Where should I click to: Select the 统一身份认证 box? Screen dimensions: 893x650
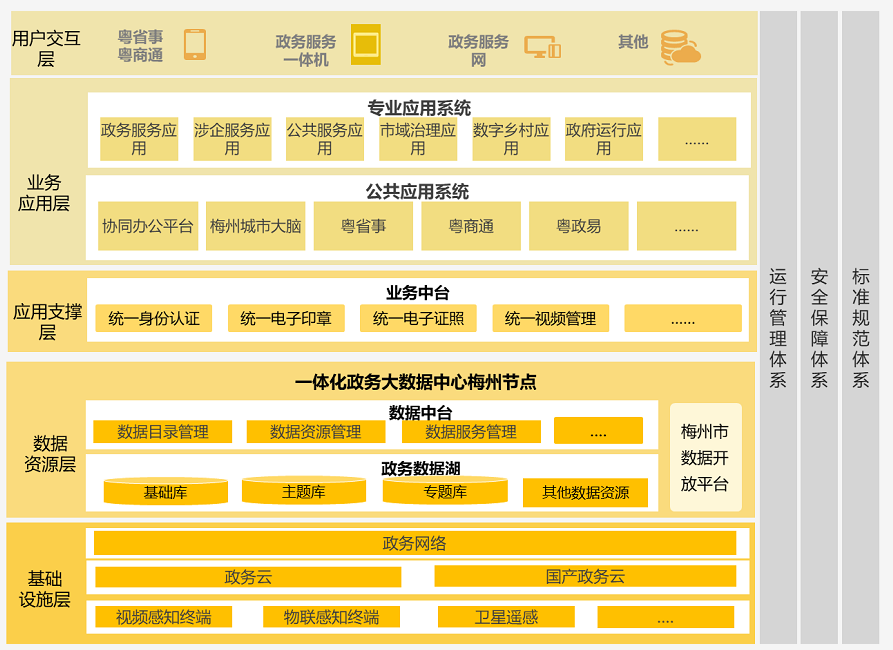tap(154, 318)
